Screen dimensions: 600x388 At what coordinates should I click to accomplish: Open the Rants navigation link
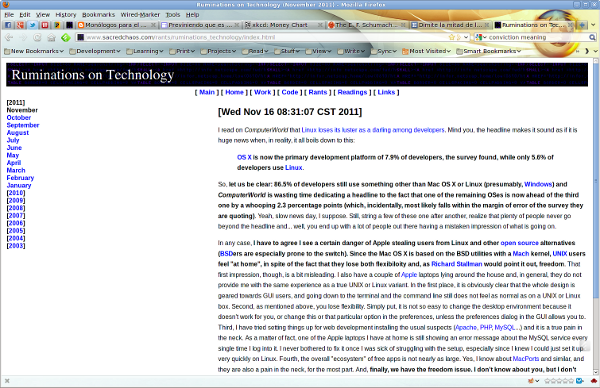318,92
